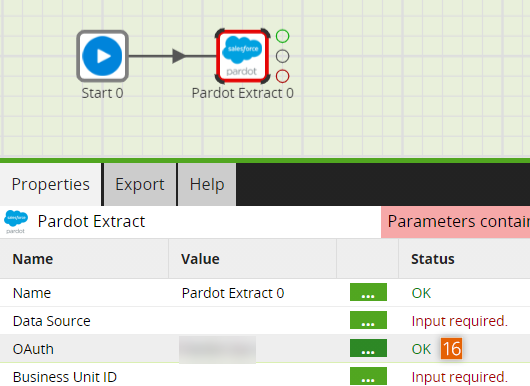Open the Data Source editor ellipsis button

tap(368, 320)
